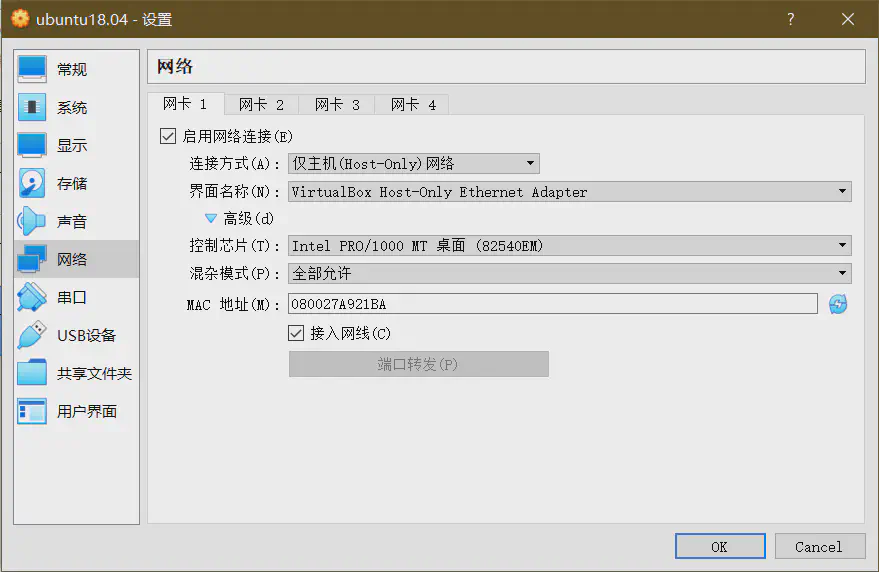
Task: Select the 系统 (System) chip icon
Action: pos(32,107)
